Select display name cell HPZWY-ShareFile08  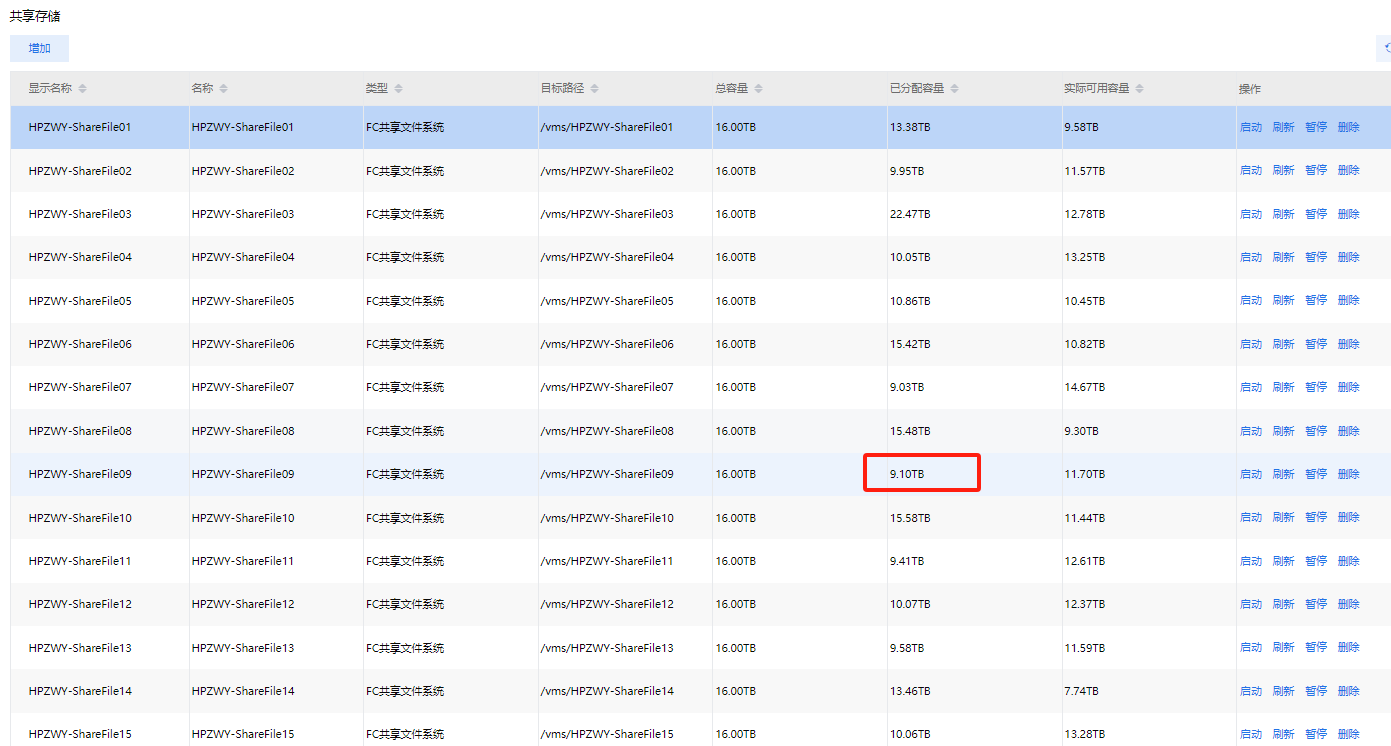(80, 431)
